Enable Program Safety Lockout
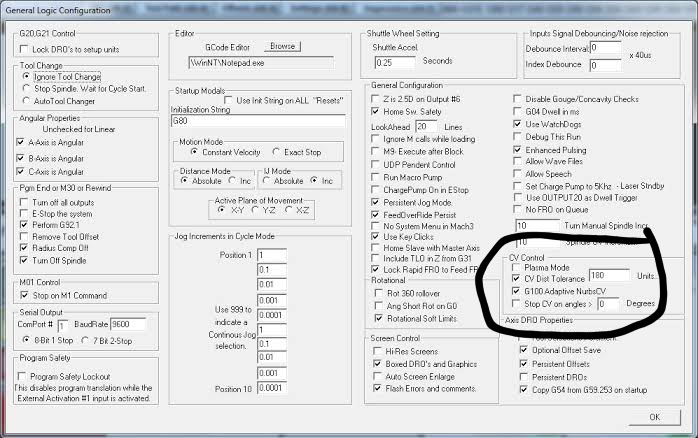 pos(21,376)
